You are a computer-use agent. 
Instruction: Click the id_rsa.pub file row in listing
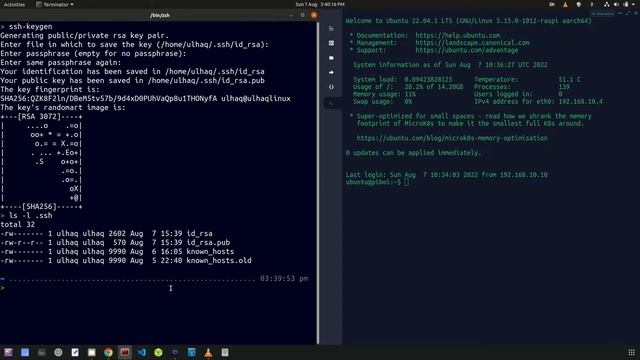tap(115, 242)
